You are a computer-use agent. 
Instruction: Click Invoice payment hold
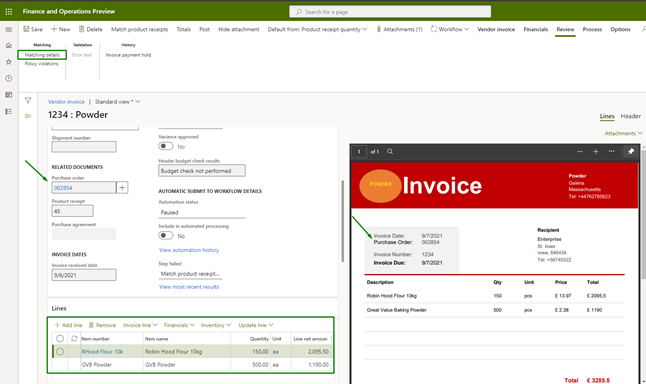click(128, 55)
